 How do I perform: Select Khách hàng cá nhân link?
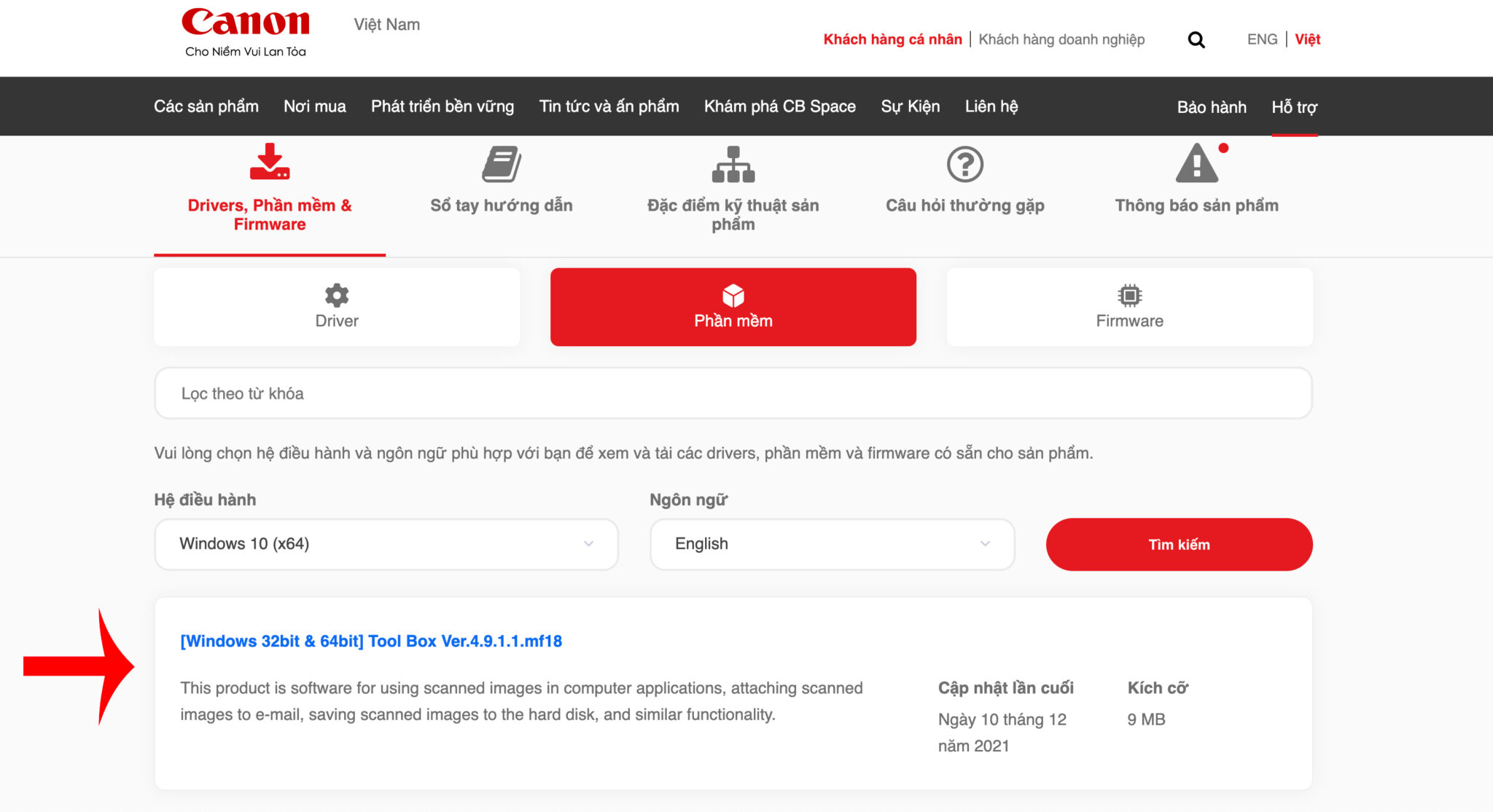(x=893, y=39)
